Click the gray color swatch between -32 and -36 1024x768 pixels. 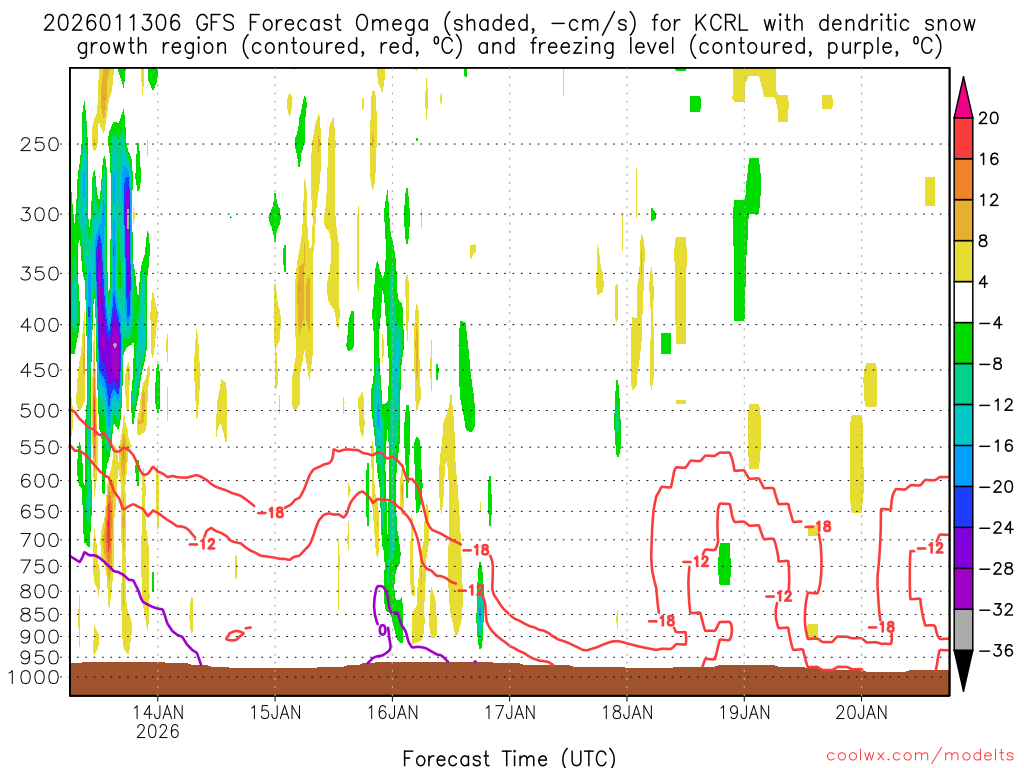(963, 630)
